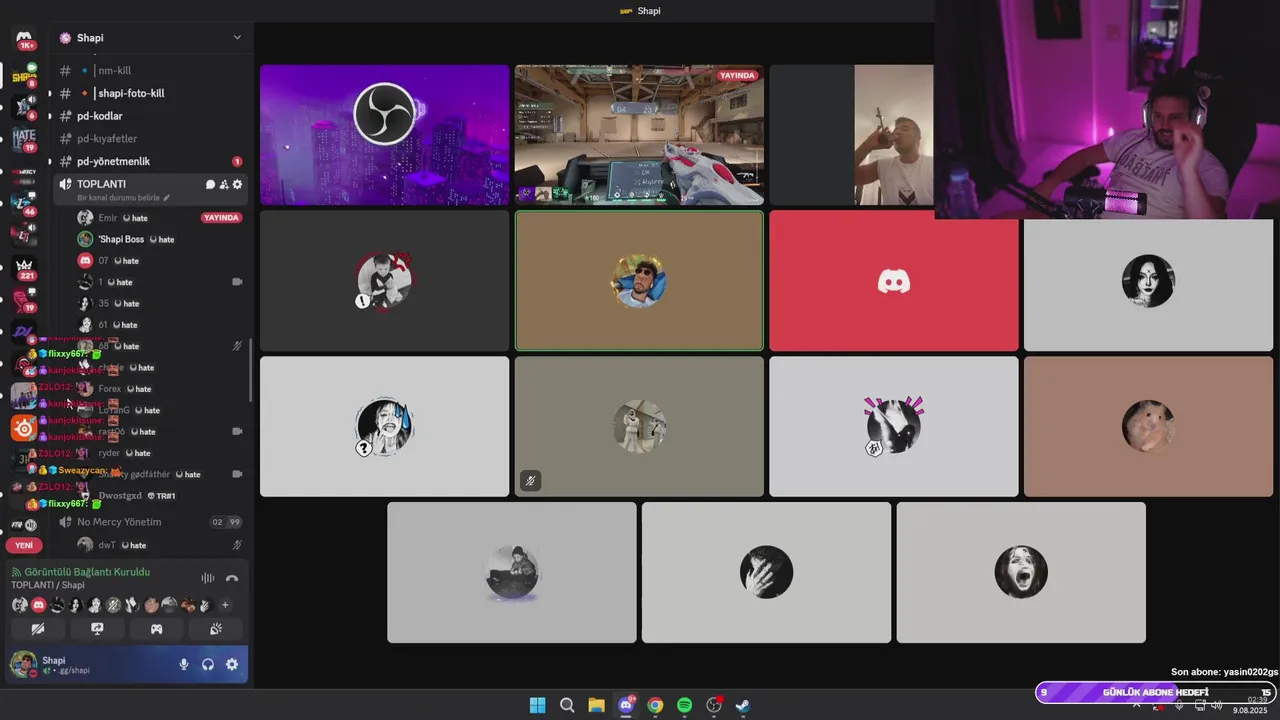
Task: Open the webcam tile of man drinking
Action: pyautogui.click(x=851, y=135)
